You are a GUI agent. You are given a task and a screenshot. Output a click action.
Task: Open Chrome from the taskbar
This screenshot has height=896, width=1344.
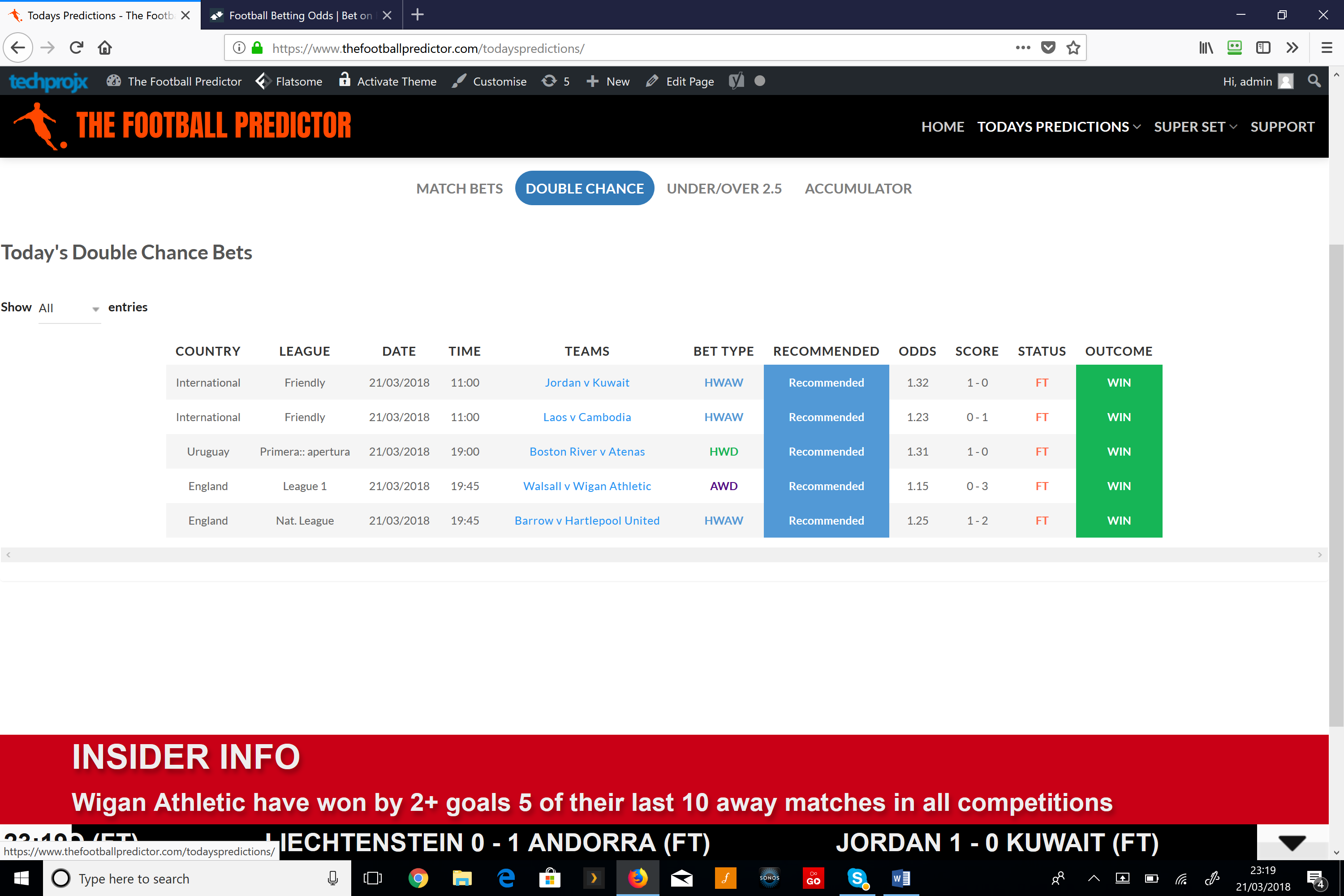[418, 878]
